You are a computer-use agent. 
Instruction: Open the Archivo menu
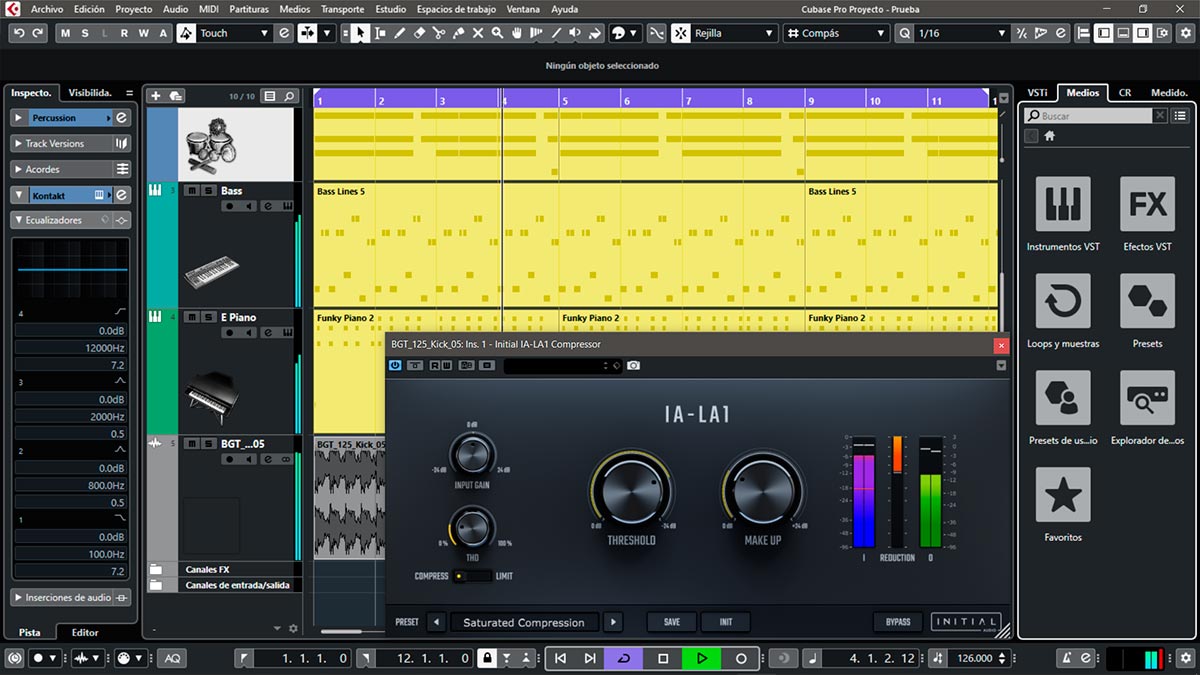(x=46, y=9)
